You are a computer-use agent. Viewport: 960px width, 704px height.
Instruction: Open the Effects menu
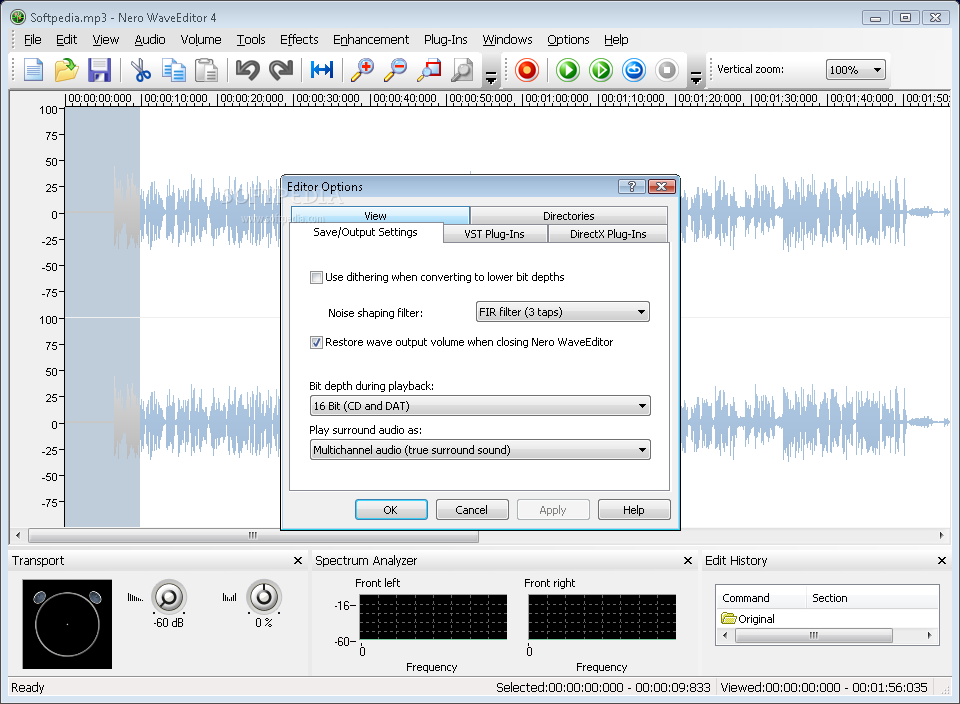[x=299, y=40]
